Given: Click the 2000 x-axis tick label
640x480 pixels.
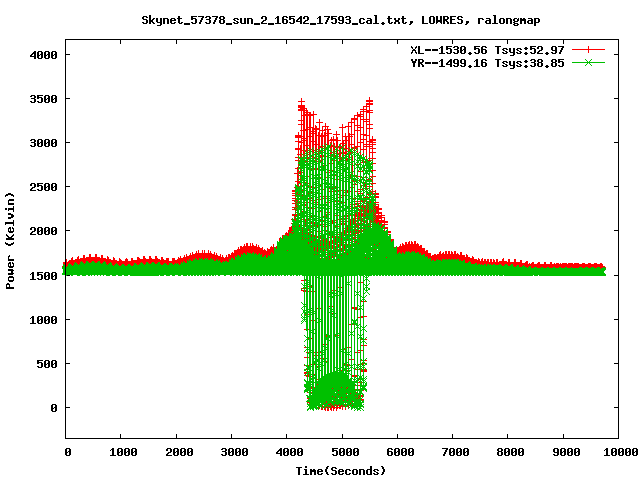Looking at the screenshot, I should pos(179,452).
